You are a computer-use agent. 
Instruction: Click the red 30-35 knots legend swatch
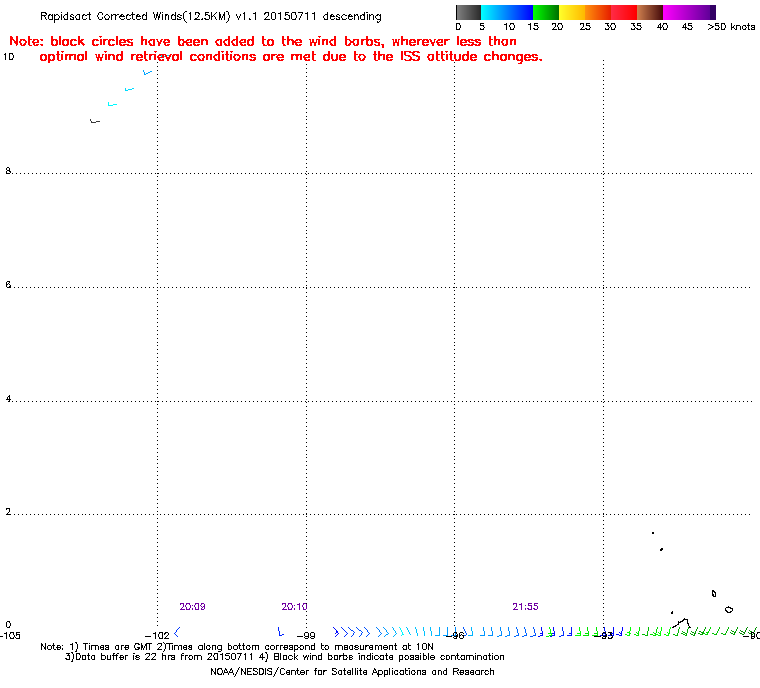(x=624, y=12)
